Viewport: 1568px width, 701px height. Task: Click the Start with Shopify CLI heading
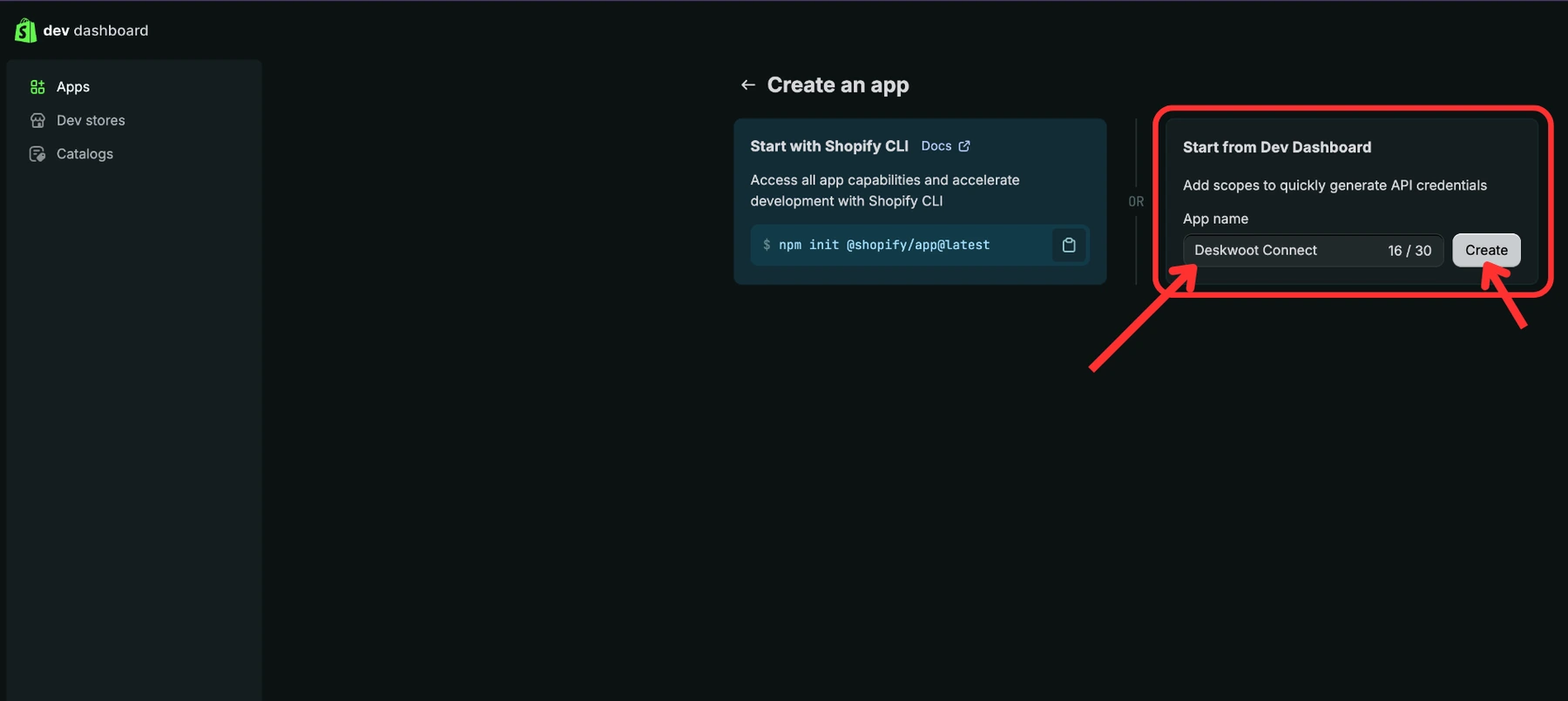tap(829, 146)
